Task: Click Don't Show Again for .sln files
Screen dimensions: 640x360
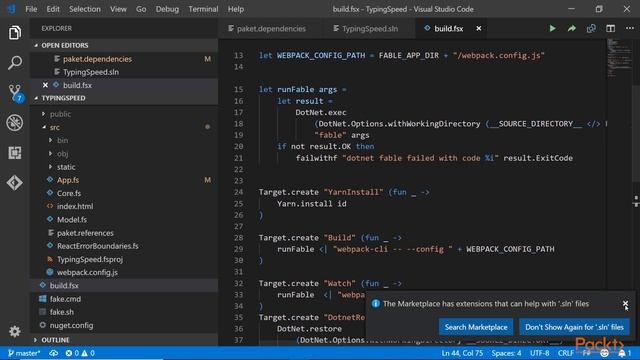Action: point(574,327)
